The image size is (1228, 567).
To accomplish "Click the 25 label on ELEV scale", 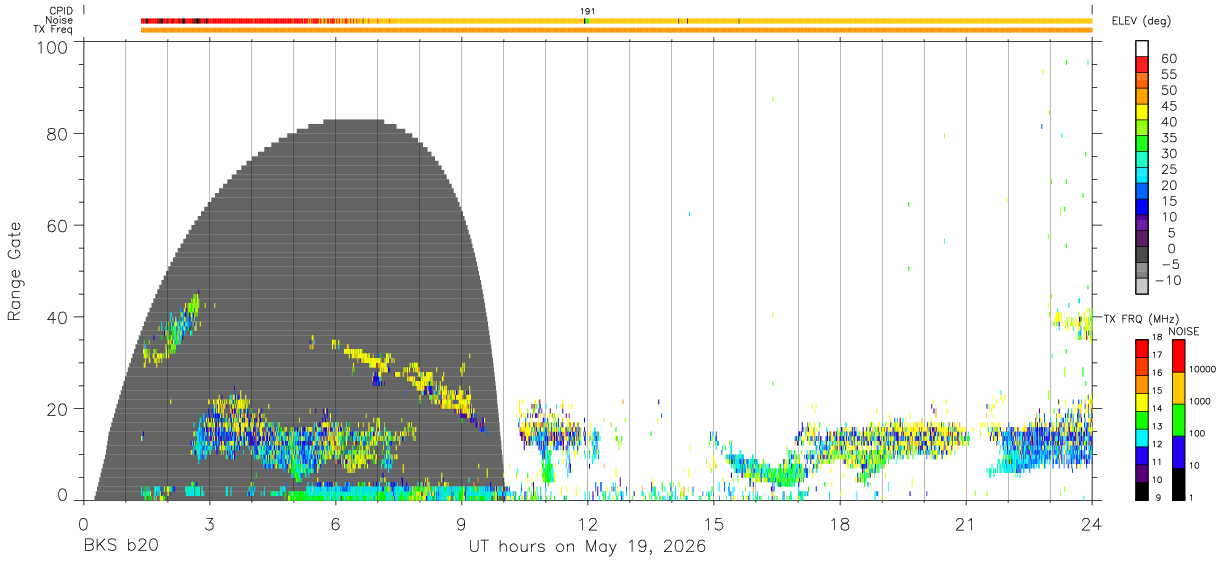I will tap(1167, 170).
